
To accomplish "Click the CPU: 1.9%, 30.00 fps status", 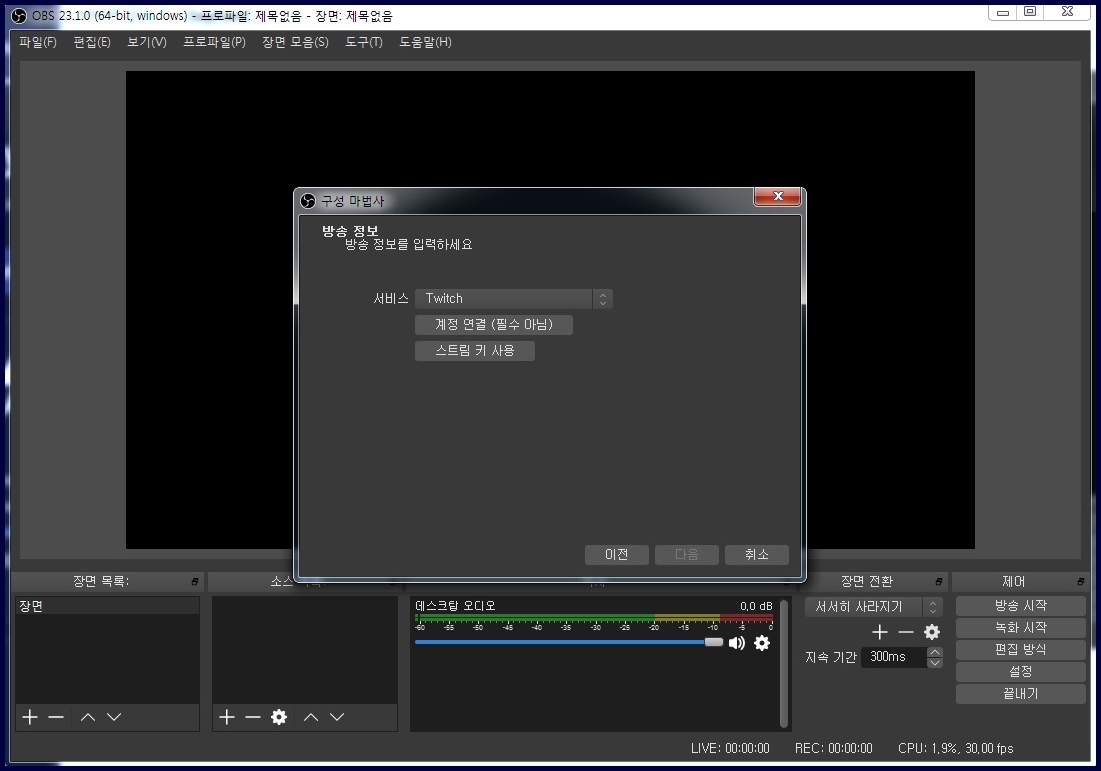I will point(956,749).
